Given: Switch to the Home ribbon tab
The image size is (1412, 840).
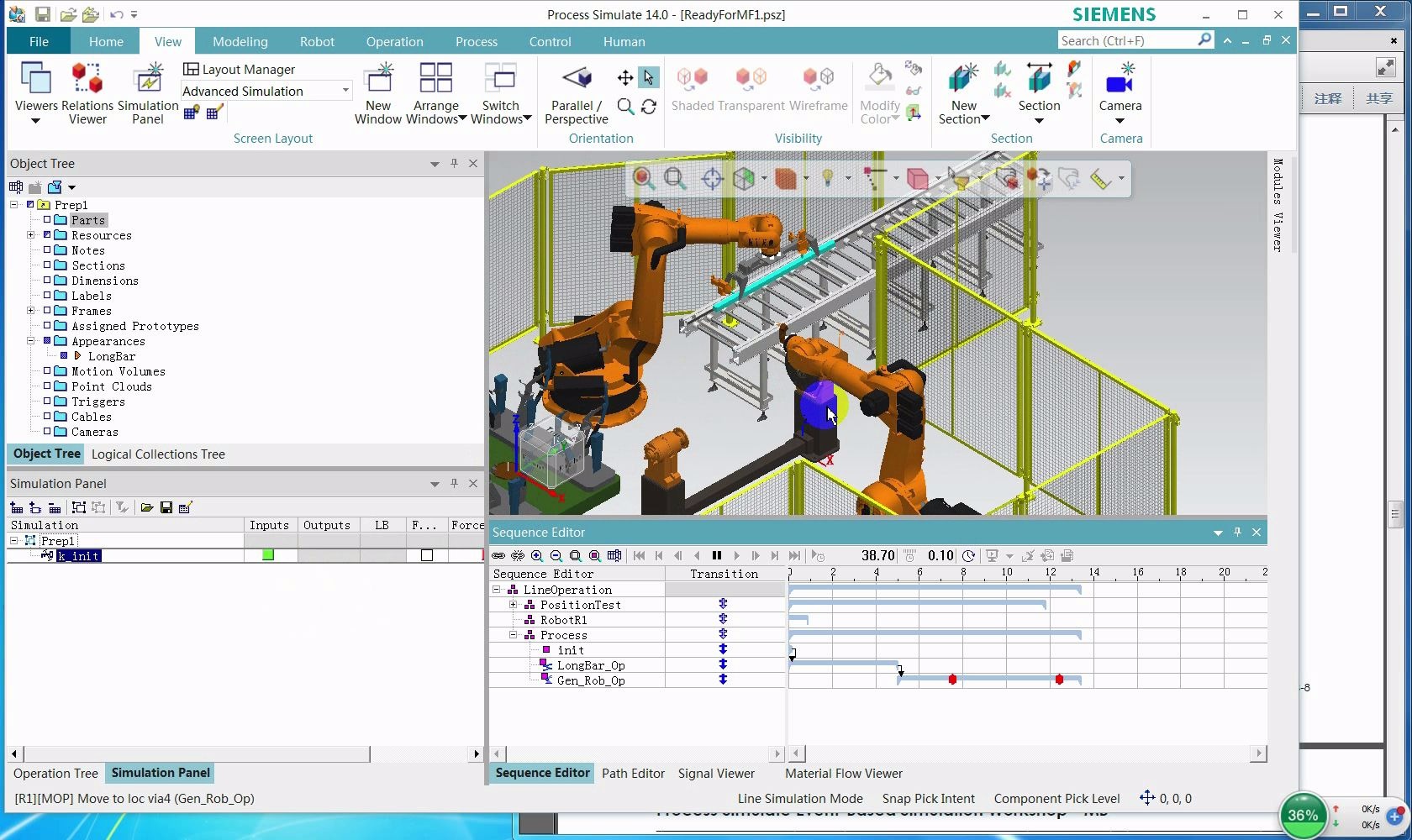Looking at the screenshot, I should click(106, 41).
